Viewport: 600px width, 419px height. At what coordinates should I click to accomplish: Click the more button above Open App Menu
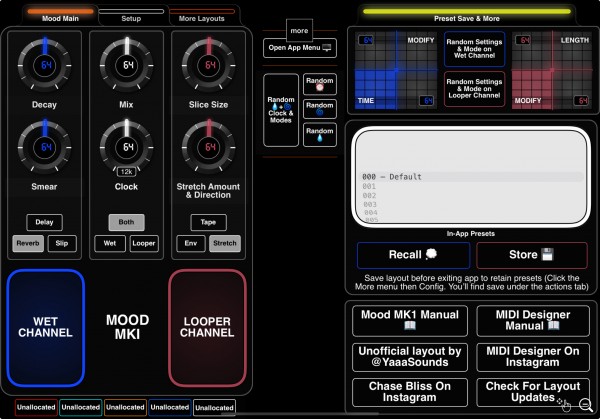pyautogui.click(x=299, y=30)
